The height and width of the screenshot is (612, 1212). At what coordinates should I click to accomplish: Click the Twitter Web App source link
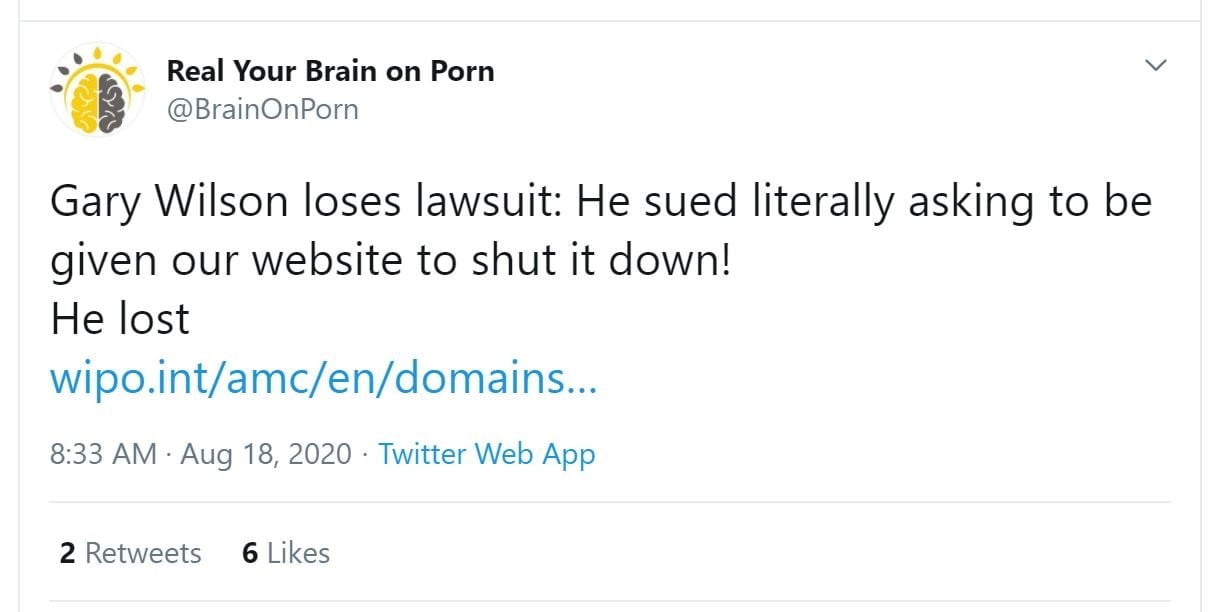487,454
